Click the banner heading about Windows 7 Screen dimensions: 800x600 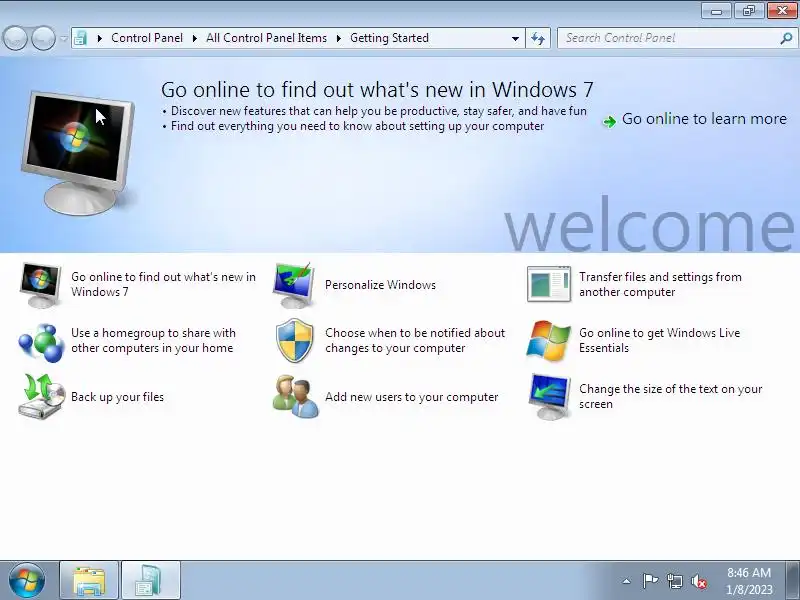coord(377,89)
